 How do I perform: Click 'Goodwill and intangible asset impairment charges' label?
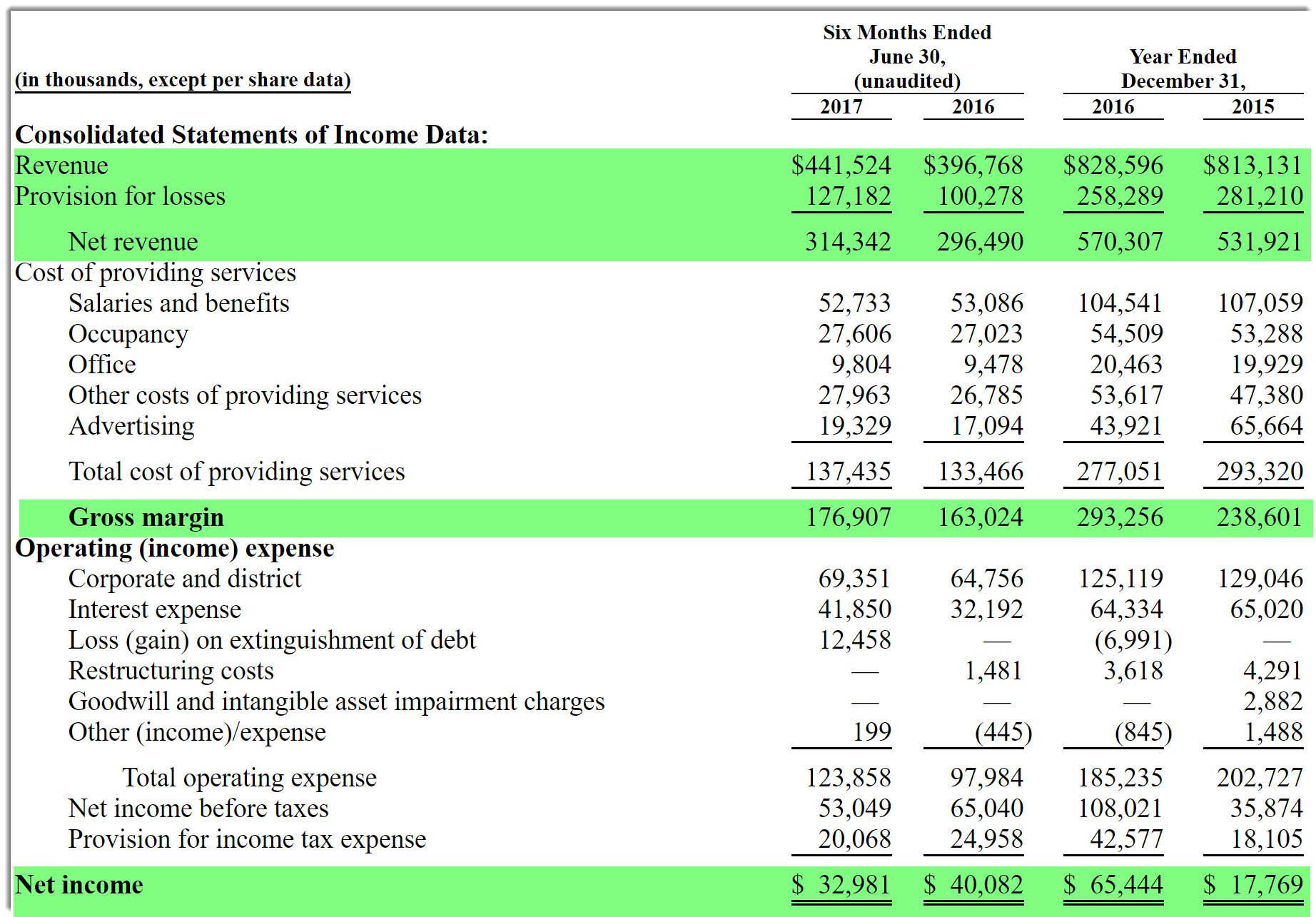[x=336, y=701]
